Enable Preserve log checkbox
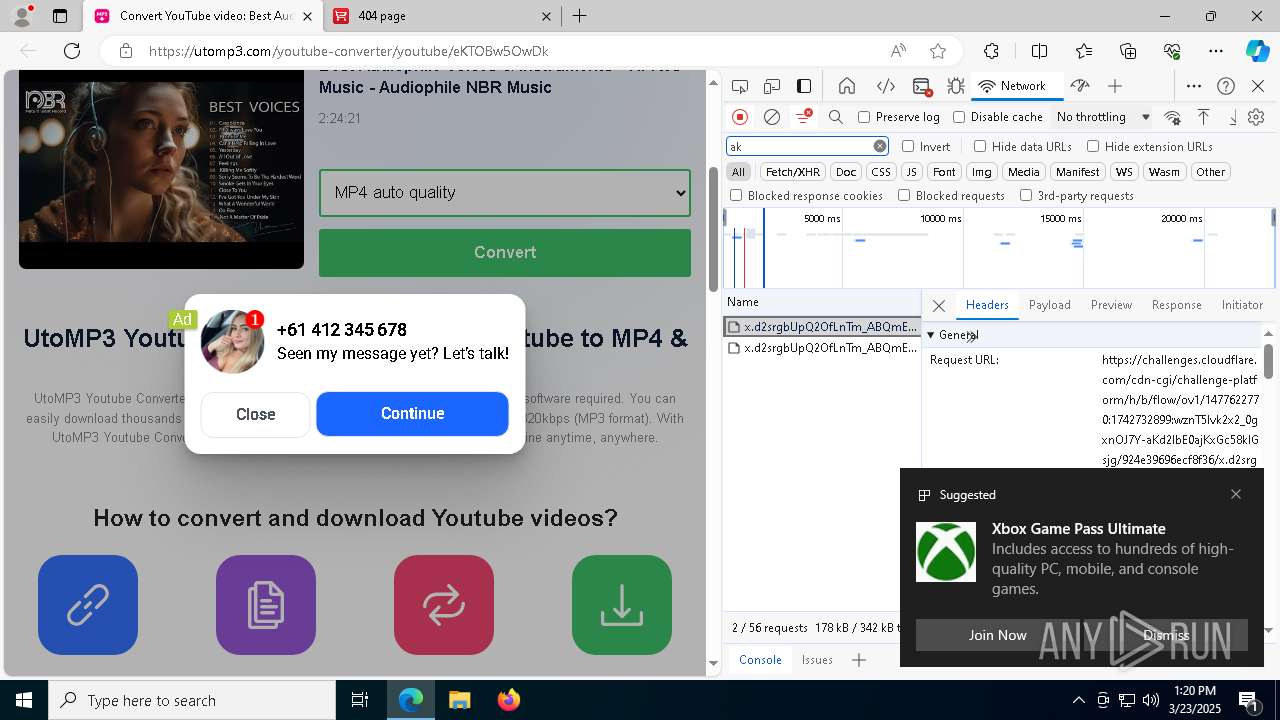The width and height of the screenshot is (1280, 720). pyautogui.click(x=865, y=117)
